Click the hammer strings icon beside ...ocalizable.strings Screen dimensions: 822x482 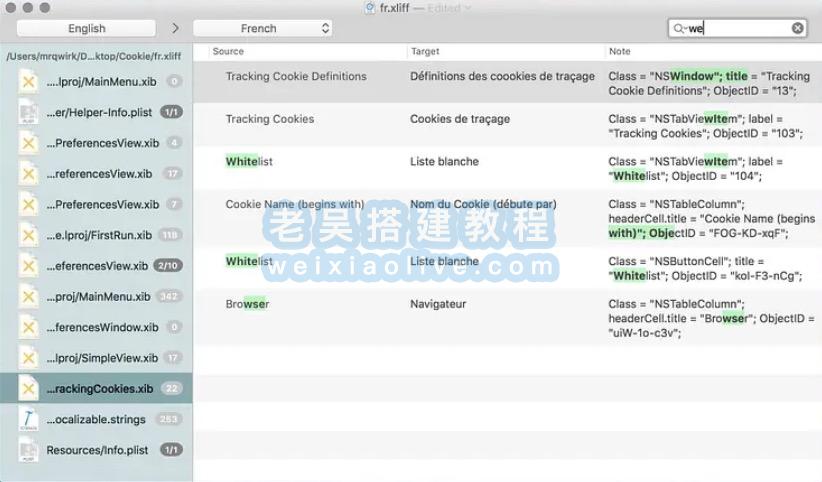(28, 420)
